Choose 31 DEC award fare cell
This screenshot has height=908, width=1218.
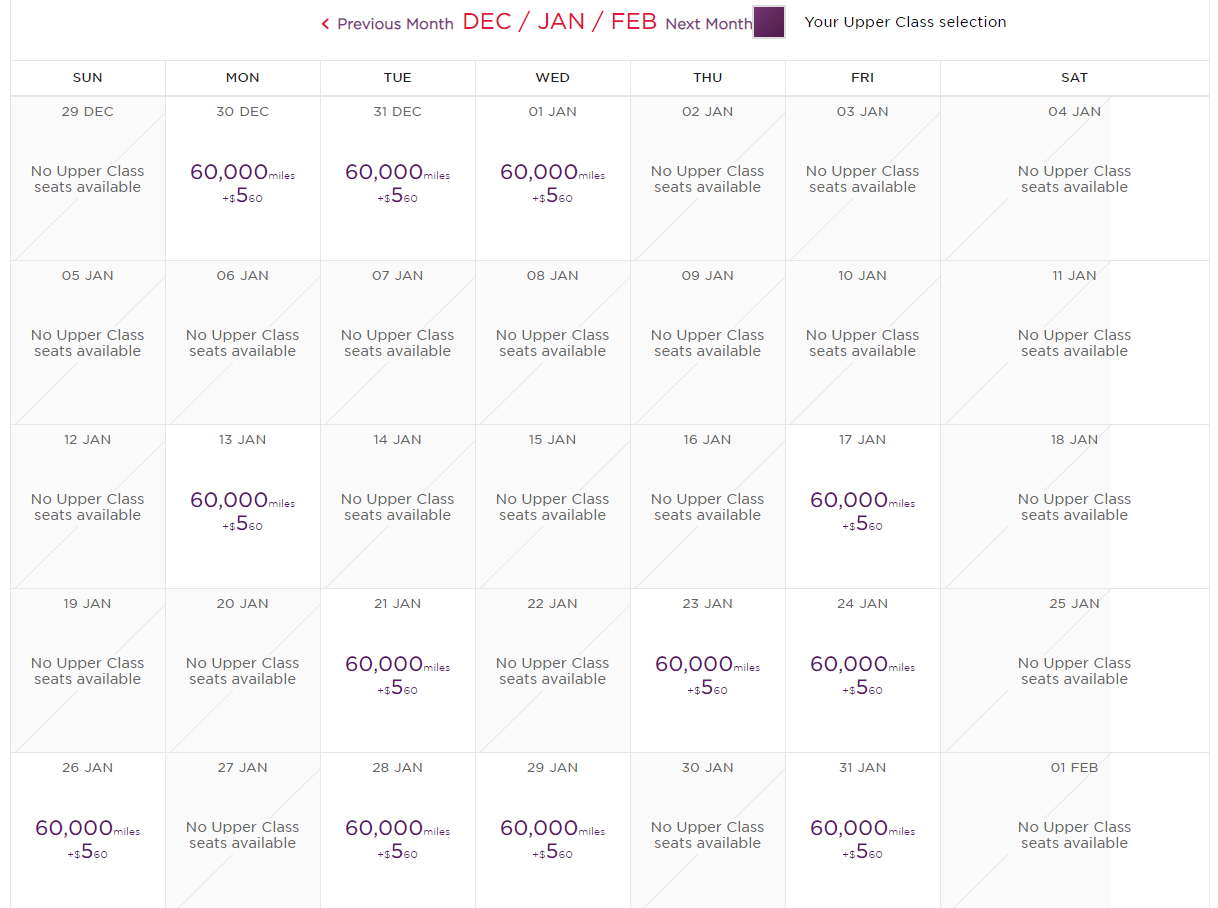tap(398, 180)
